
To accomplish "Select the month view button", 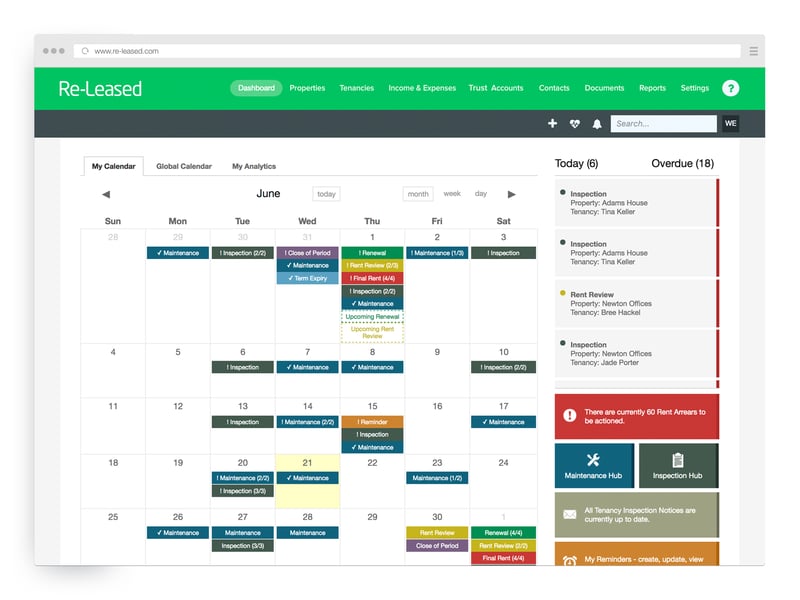I will pos(418,194).
